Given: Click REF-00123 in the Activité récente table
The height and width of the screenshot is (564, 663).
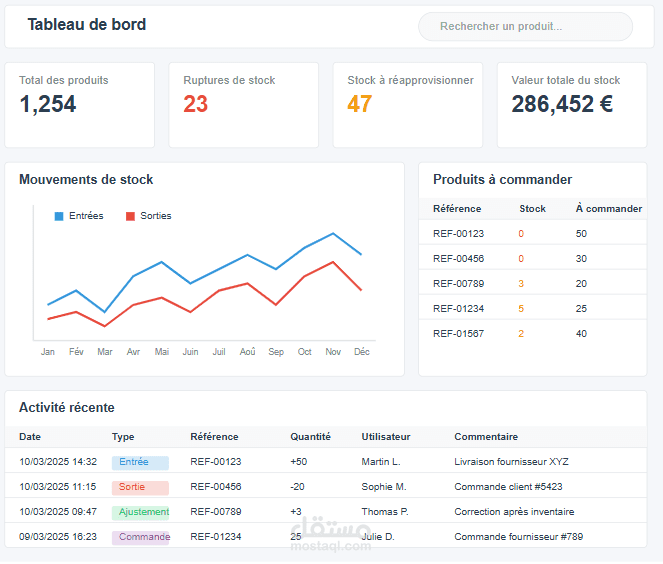Looking at the screenshot, I should coord(216,462).
